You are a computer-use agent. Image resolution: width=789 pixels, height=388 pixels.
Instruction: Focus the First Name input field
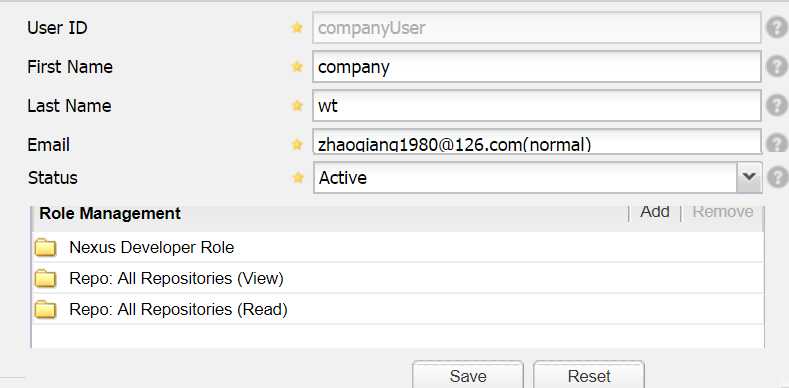pos(536,66)
